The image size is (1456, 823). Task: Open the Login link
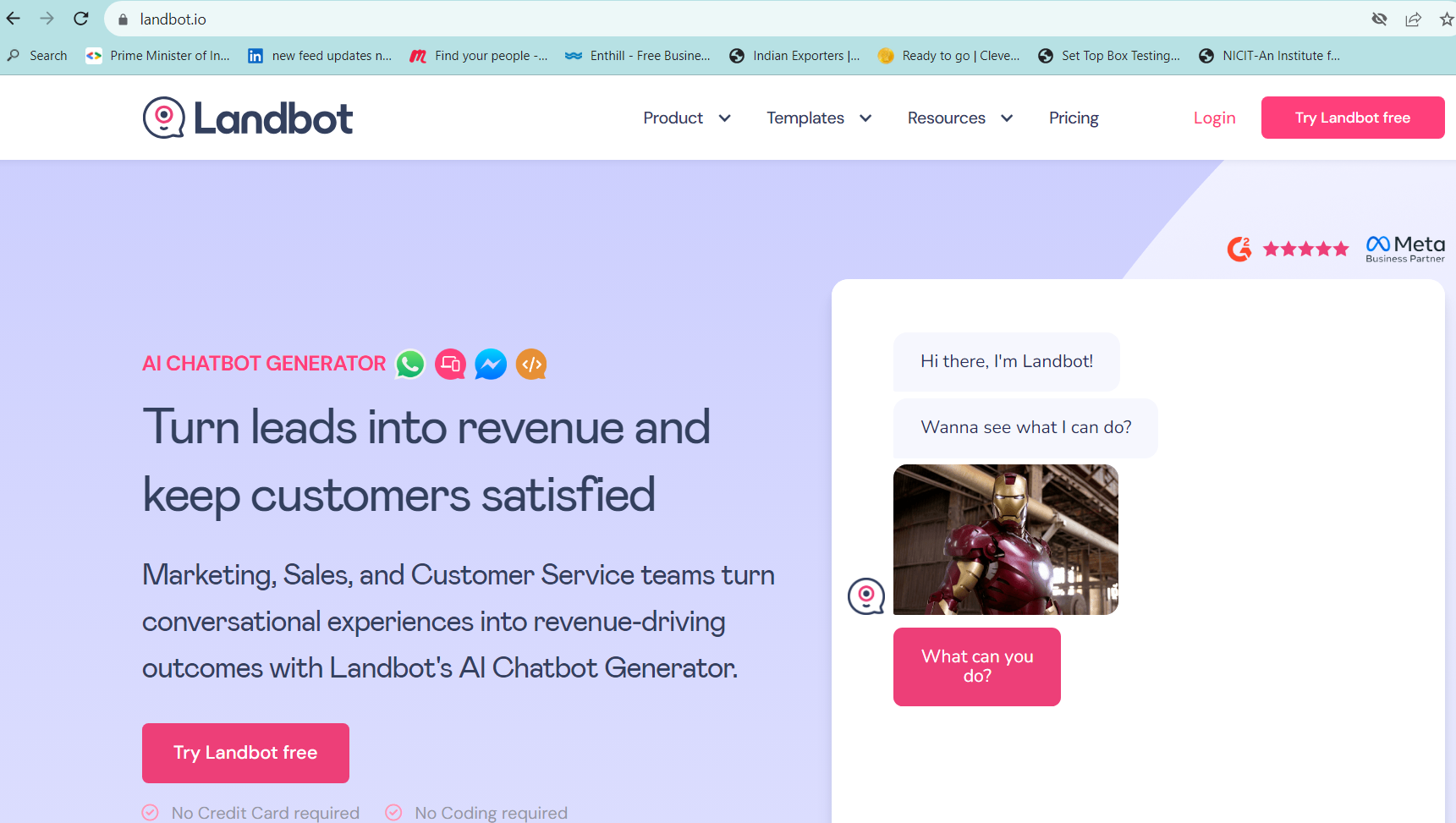[1214, 118]
